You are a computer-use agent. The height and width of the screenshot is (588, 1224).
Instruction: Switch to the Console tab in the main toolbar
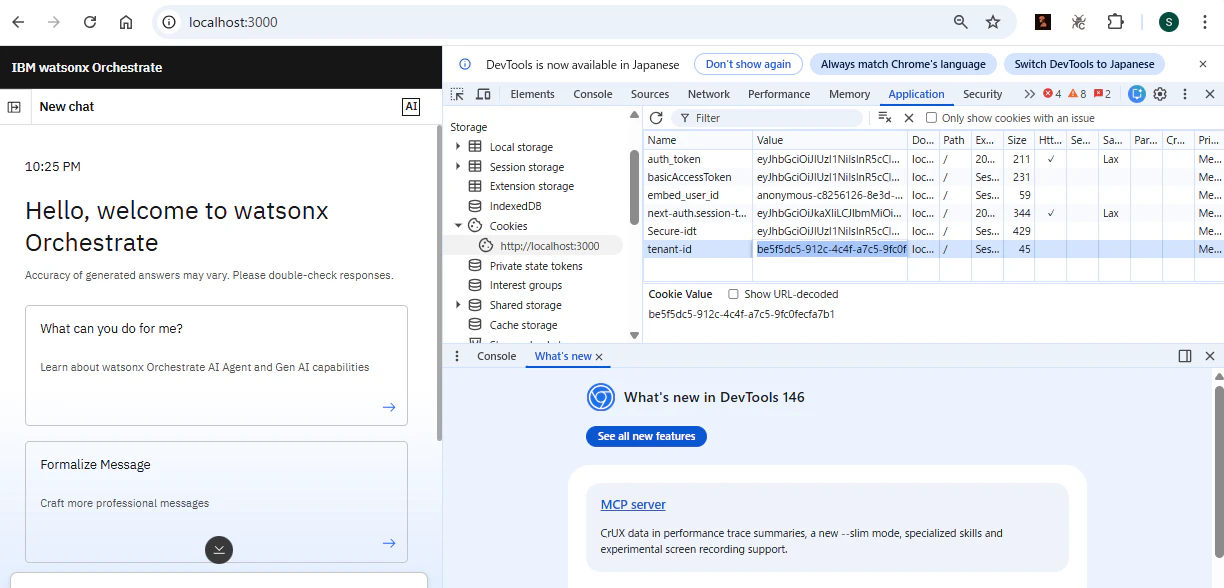click(x=592, y=94)
